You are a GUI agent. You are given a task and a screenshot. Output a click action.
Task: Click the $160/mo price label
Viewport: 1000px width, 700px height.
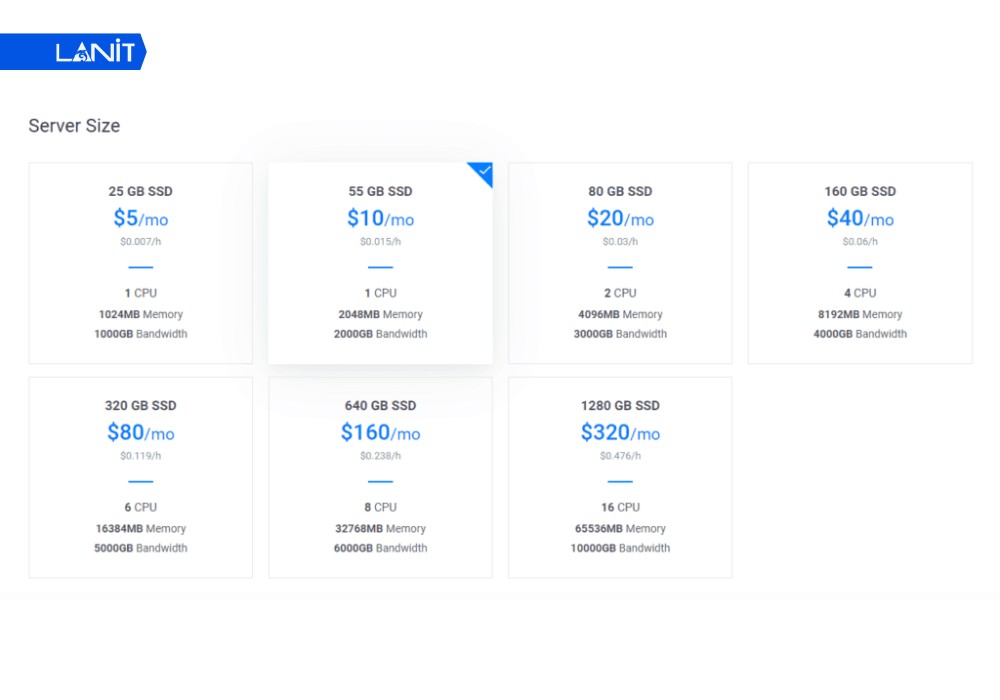click(380, 432)
